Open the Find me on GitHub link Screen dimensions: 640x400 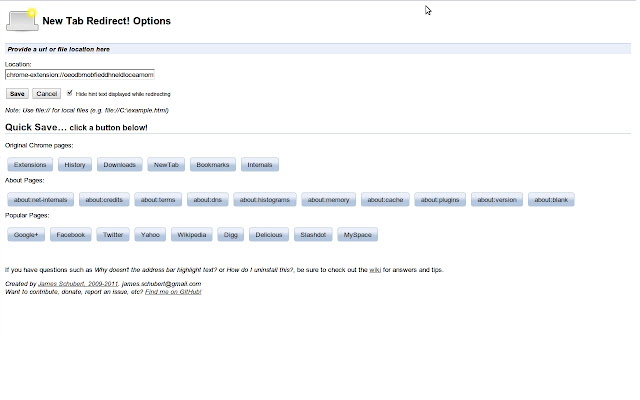pyautogui.click(x=173, y=292)
